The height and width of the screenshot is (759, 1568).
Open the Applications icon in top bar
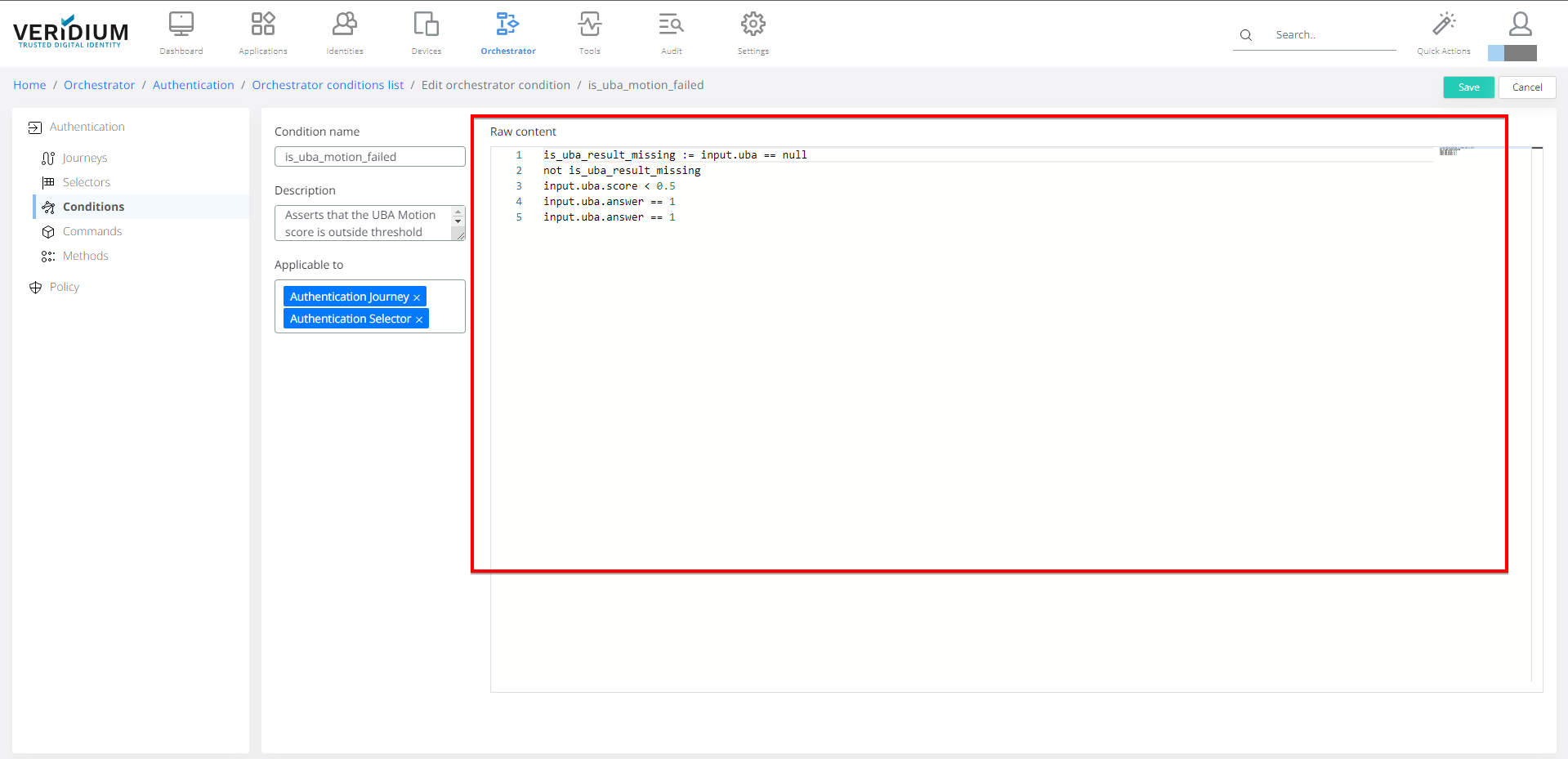tap(262, 25)
